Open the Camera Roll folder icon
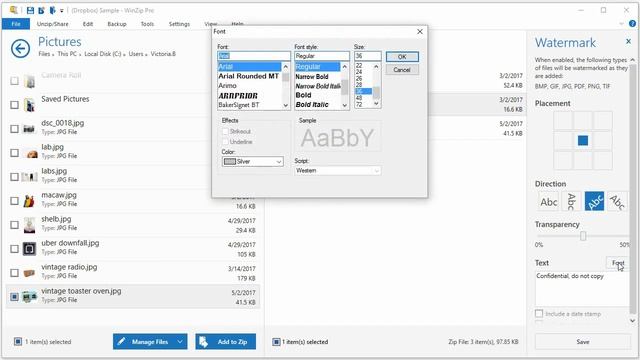This screenshot has height=360, width=640. (x=29, y=81)
